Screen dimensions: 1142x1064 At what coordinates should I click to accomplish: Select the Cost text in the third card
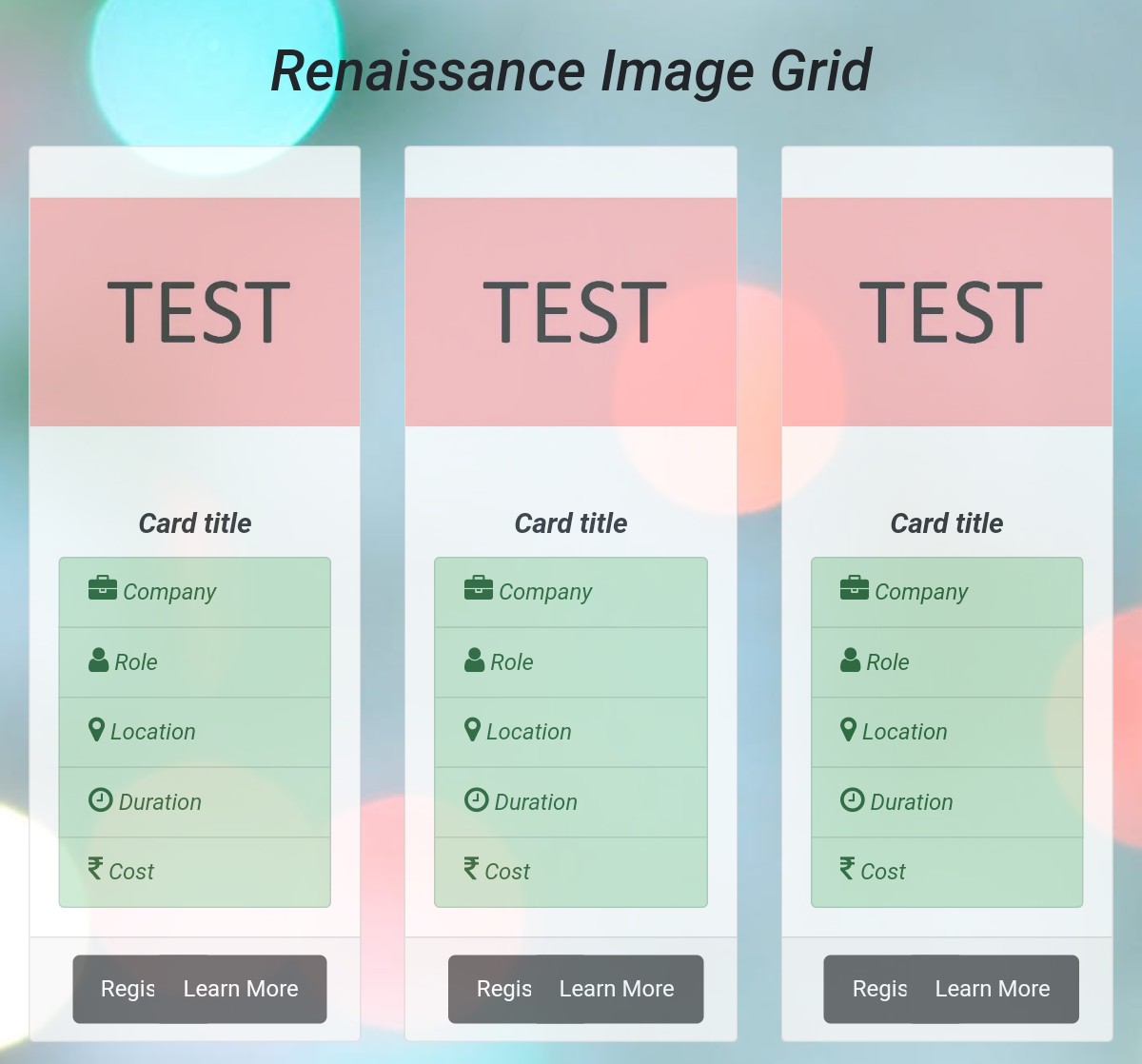883,872
